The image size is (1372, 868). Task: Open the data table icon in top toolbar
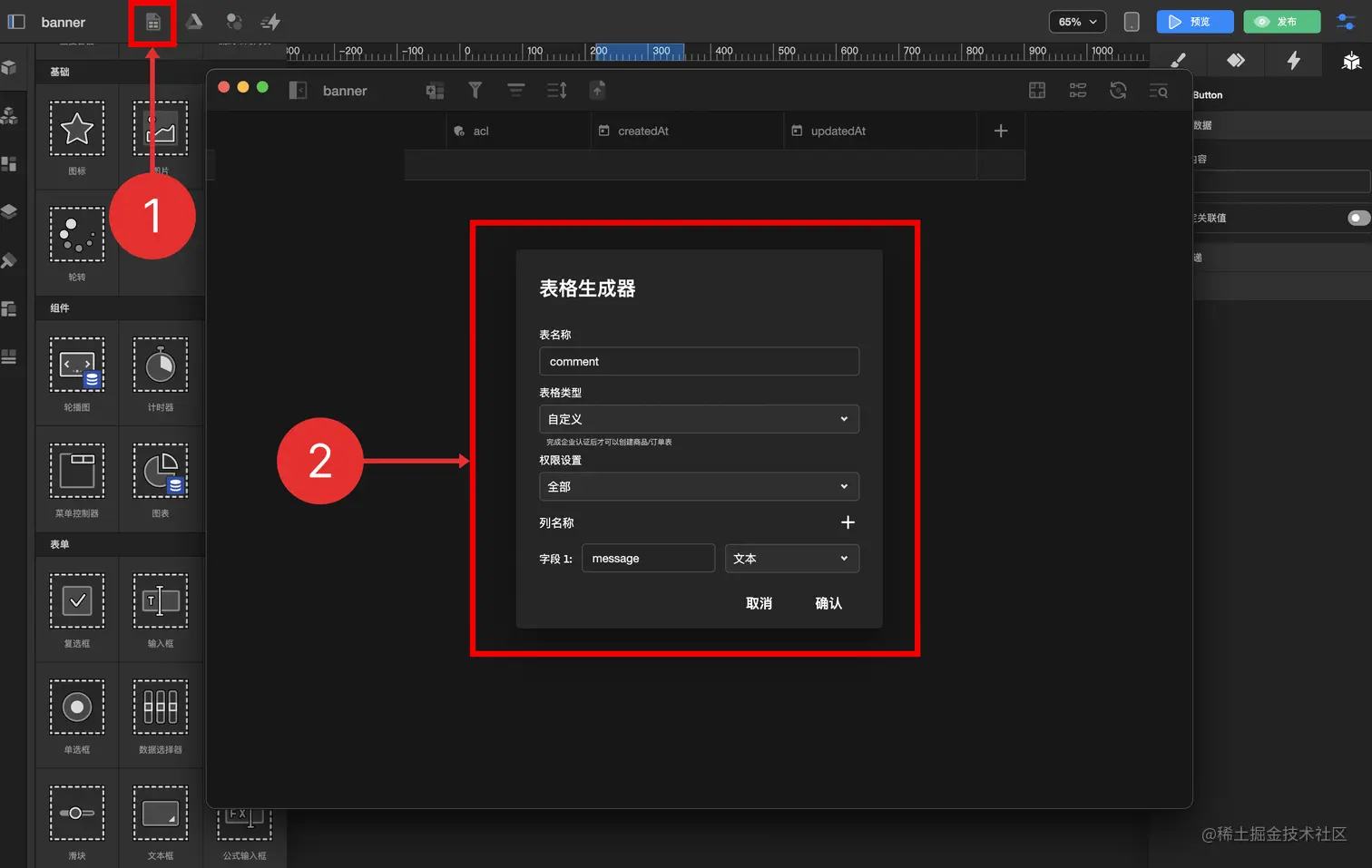point(153,22)
